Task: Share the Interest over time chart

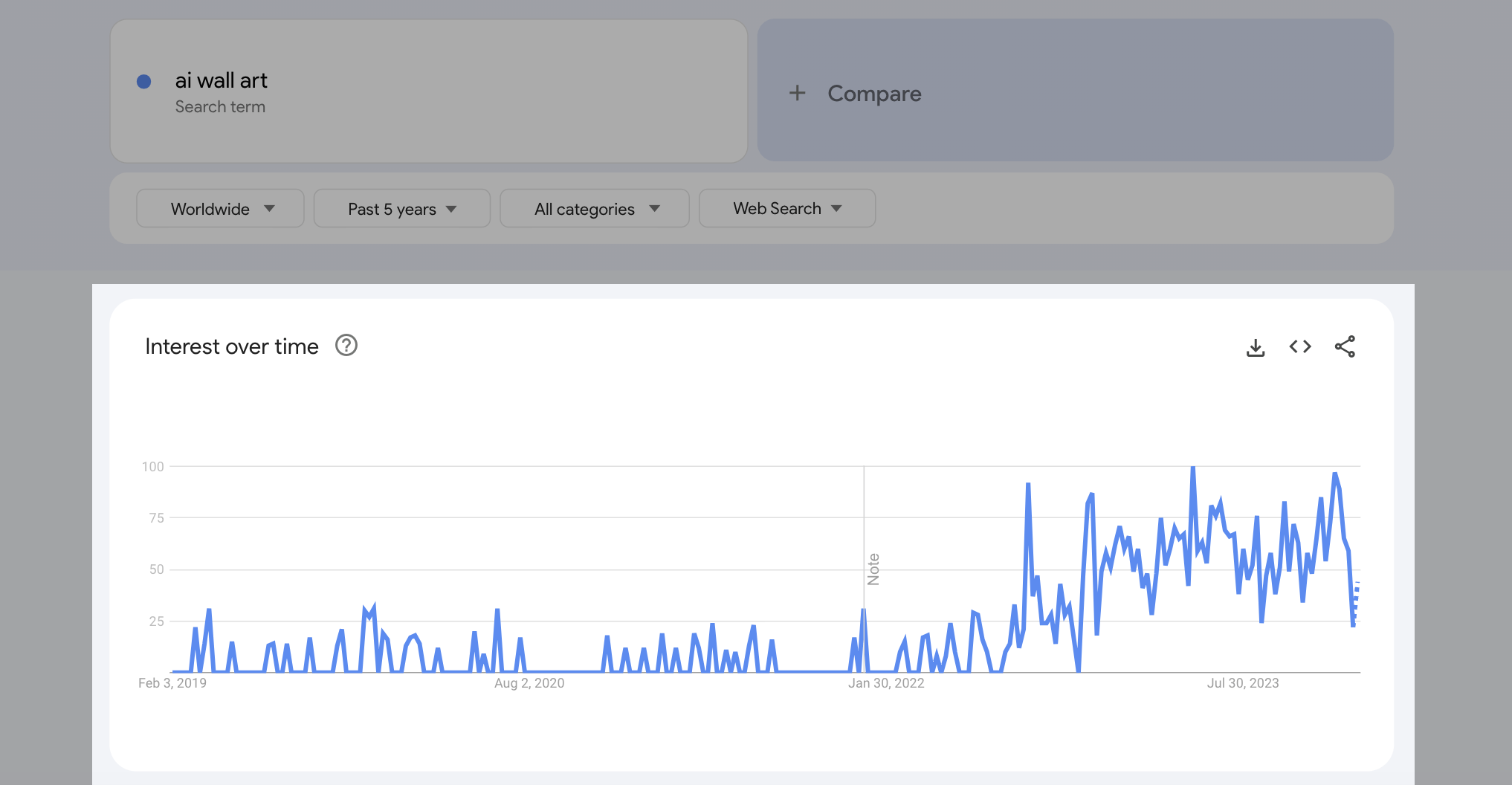Action: click(x=1345, y=346)
